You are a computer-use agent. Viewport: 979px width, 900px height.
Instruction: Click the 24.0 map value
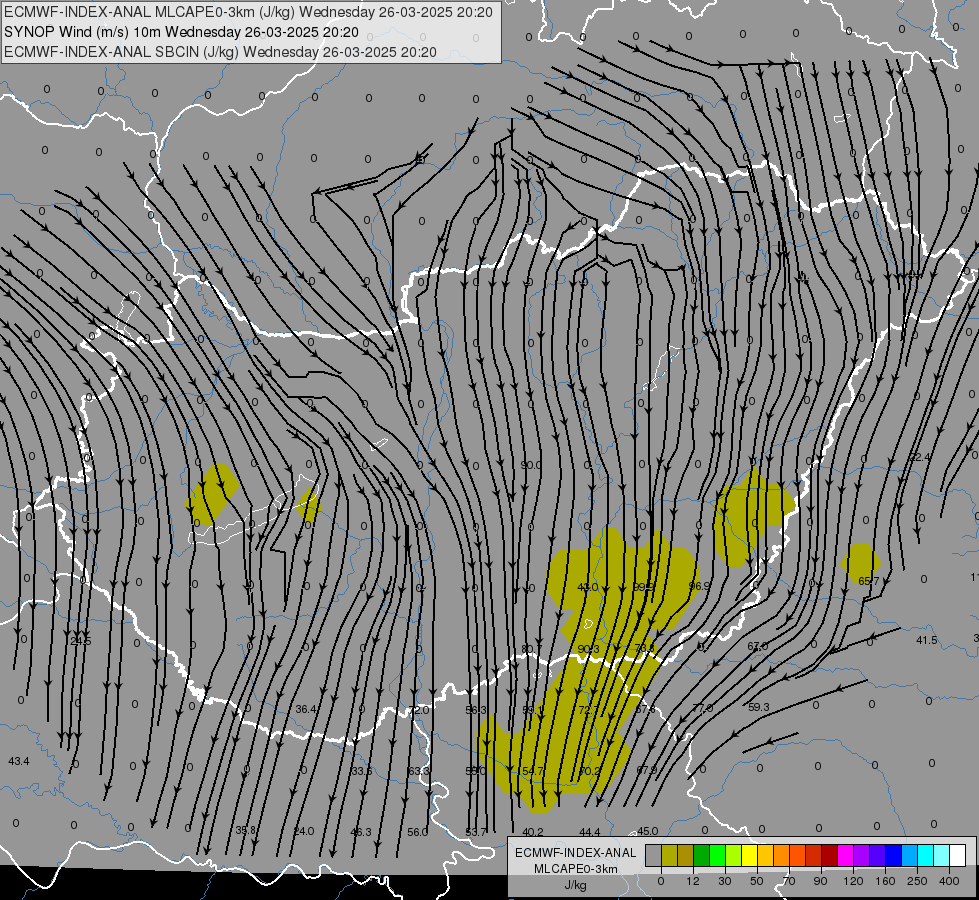304,831
